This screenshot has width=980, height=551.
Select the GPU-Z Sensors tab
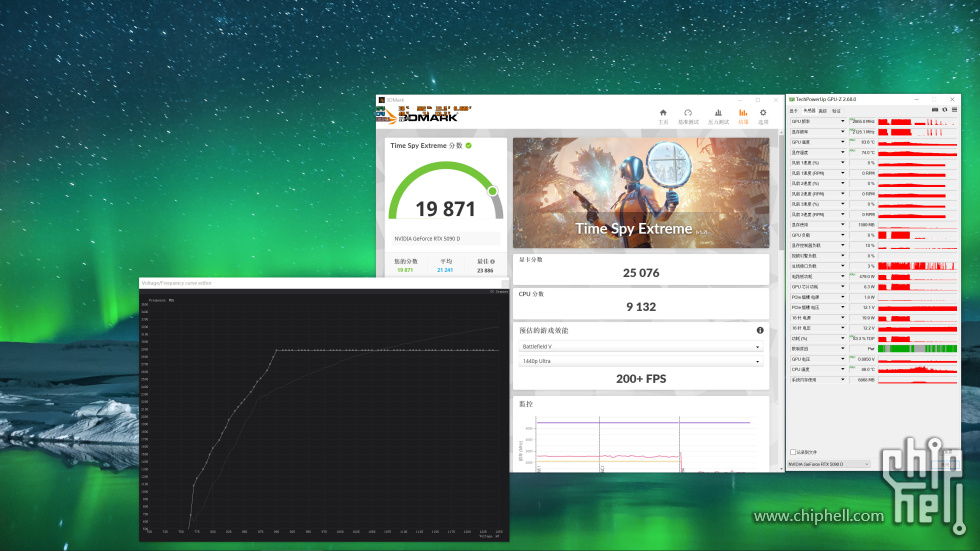pos(809,111)
